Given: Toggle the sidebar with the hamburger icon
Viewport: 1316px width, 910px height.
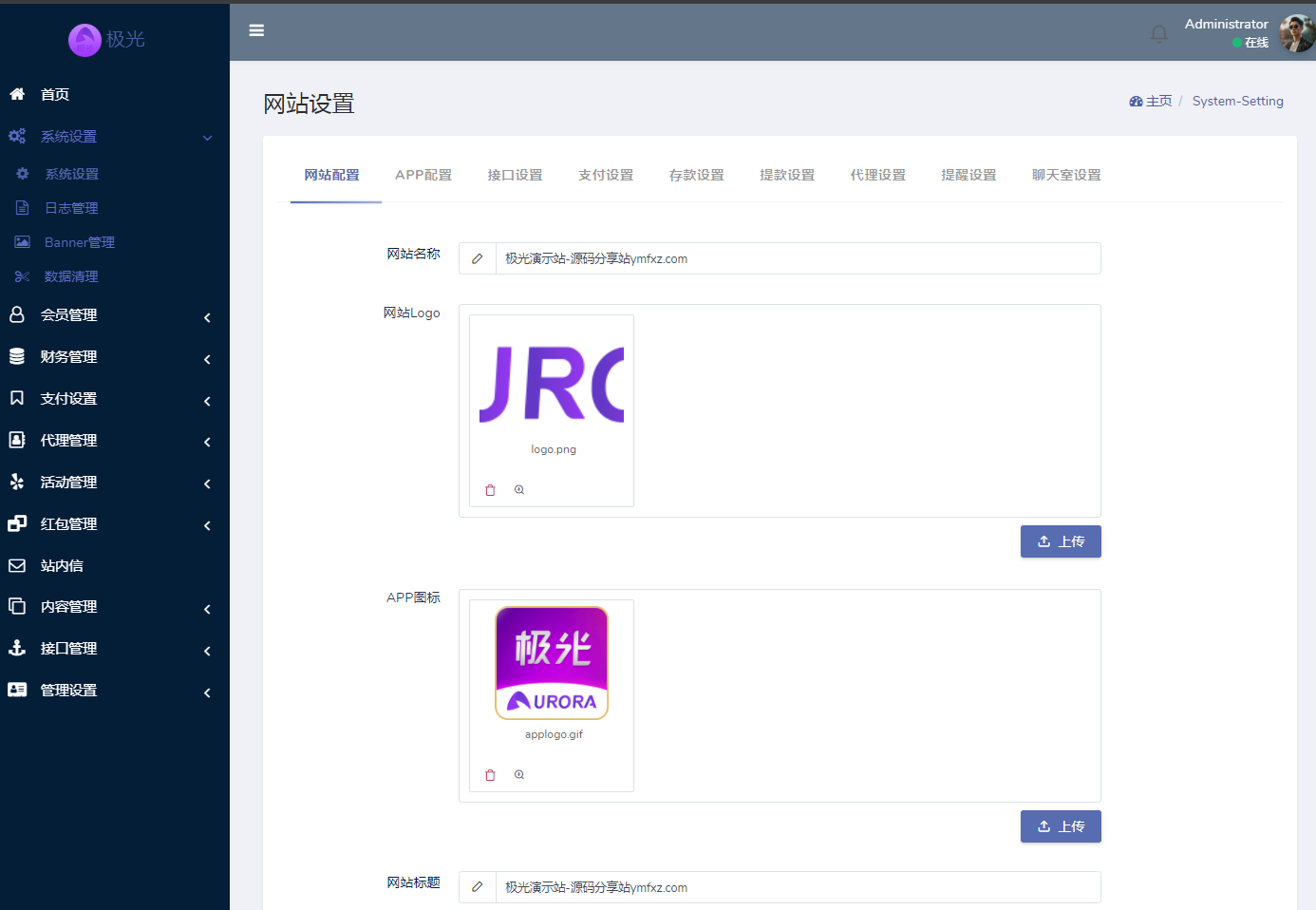Looking at the screenshot, I should point(256,30).
